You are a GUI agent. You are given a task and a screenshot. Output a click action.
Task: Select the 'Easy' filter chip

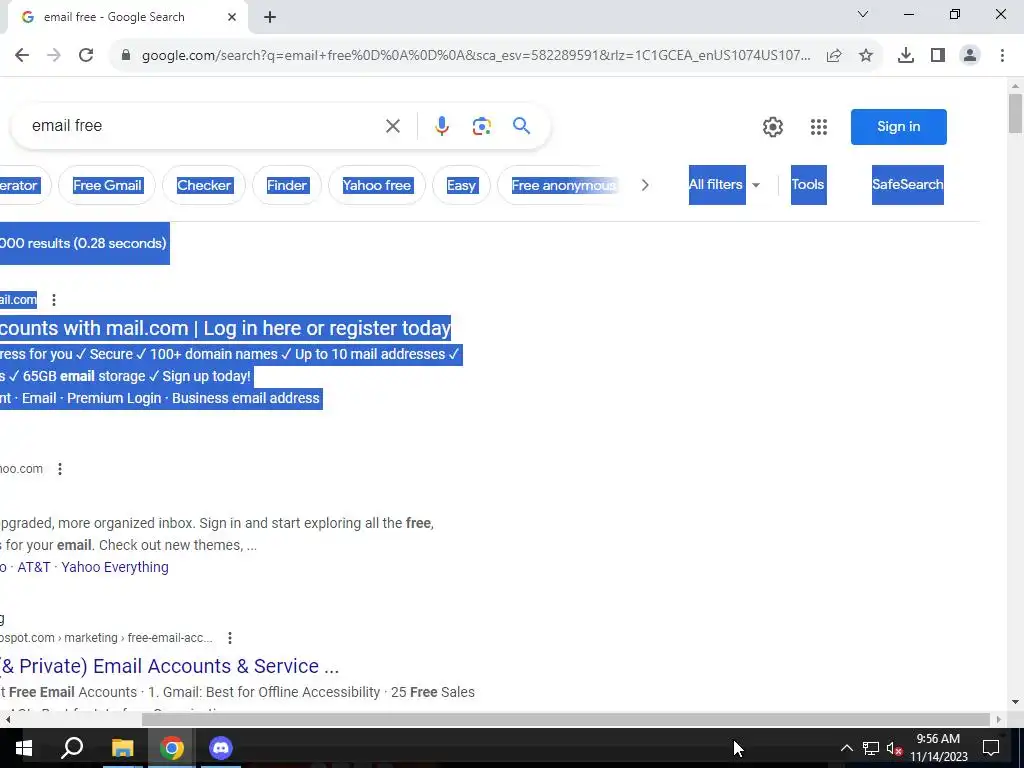[x=461, y=185]
